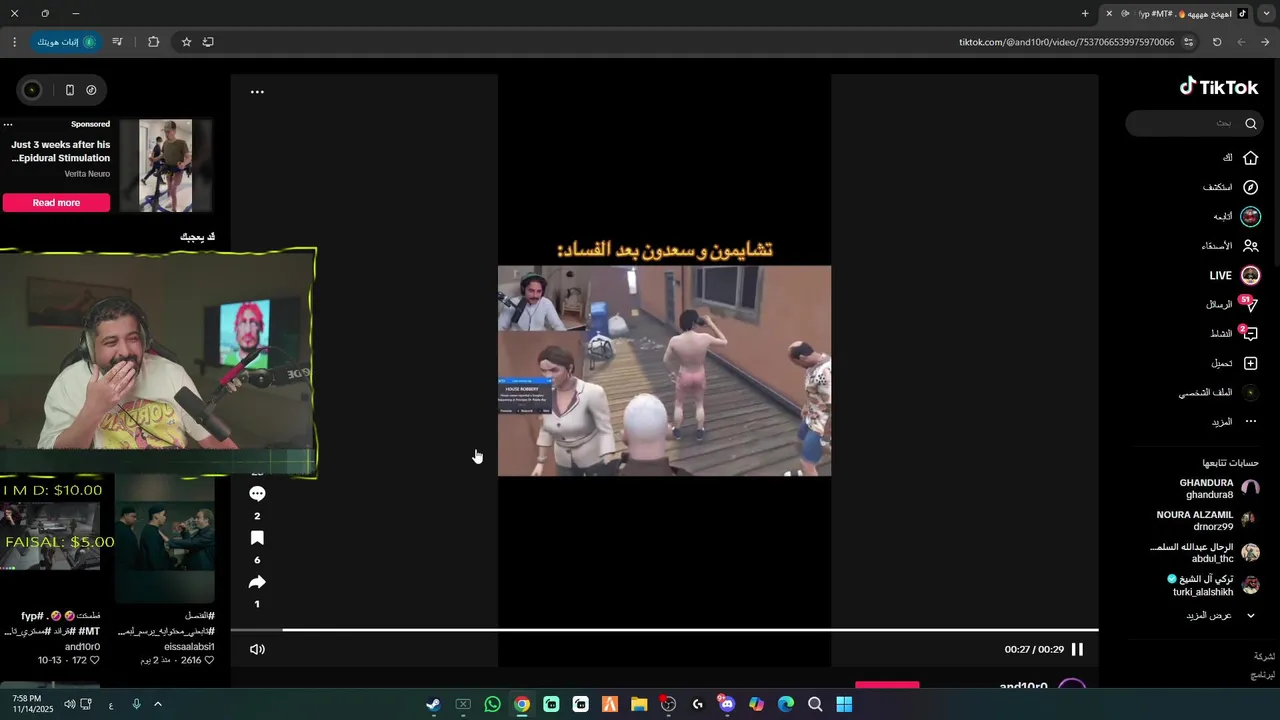The image size is (1280, 720).
Task: Open the Home (لك) feed icon
Action: click(x=1250, y=158)
